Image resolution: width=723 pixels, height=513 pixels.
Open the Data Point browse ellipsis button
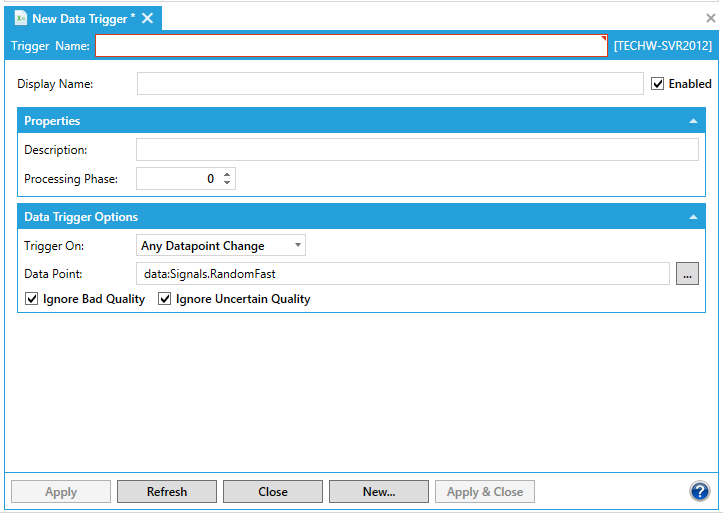tap(687, 274)
